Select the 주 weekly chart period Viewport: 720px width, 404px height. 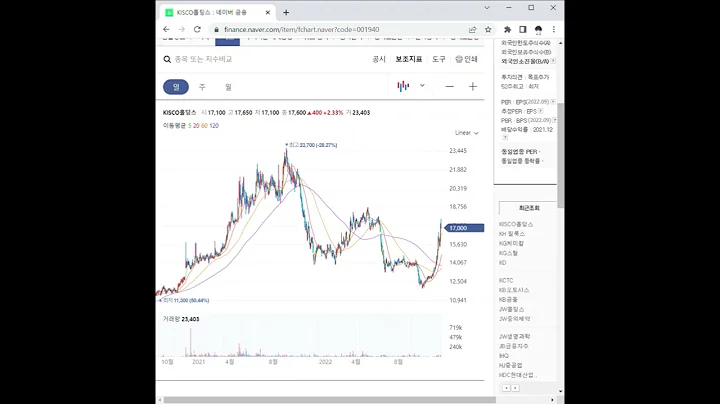pos(202,87)
